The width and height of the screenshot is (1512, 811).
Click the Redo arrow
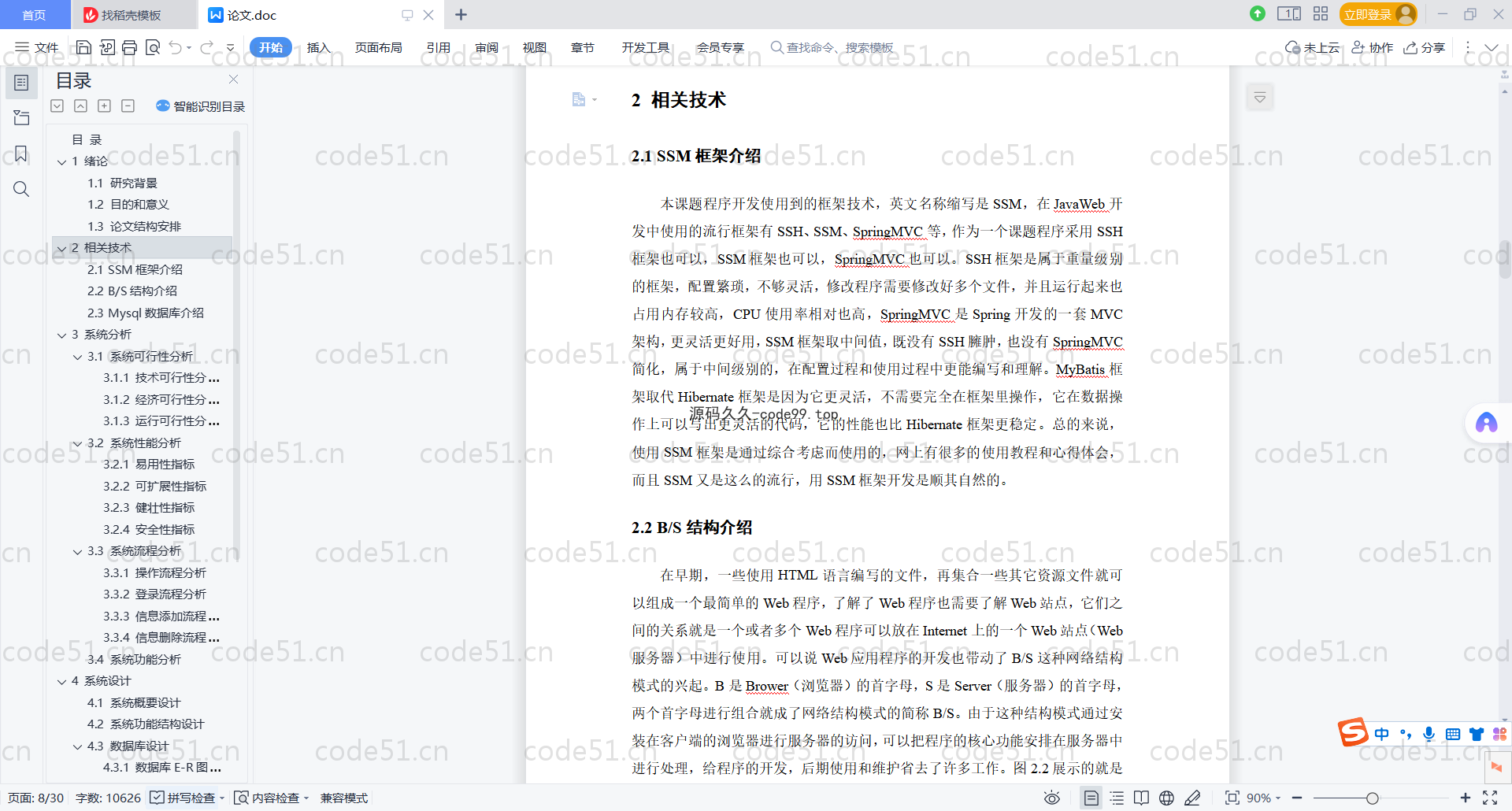coord(207,48)
